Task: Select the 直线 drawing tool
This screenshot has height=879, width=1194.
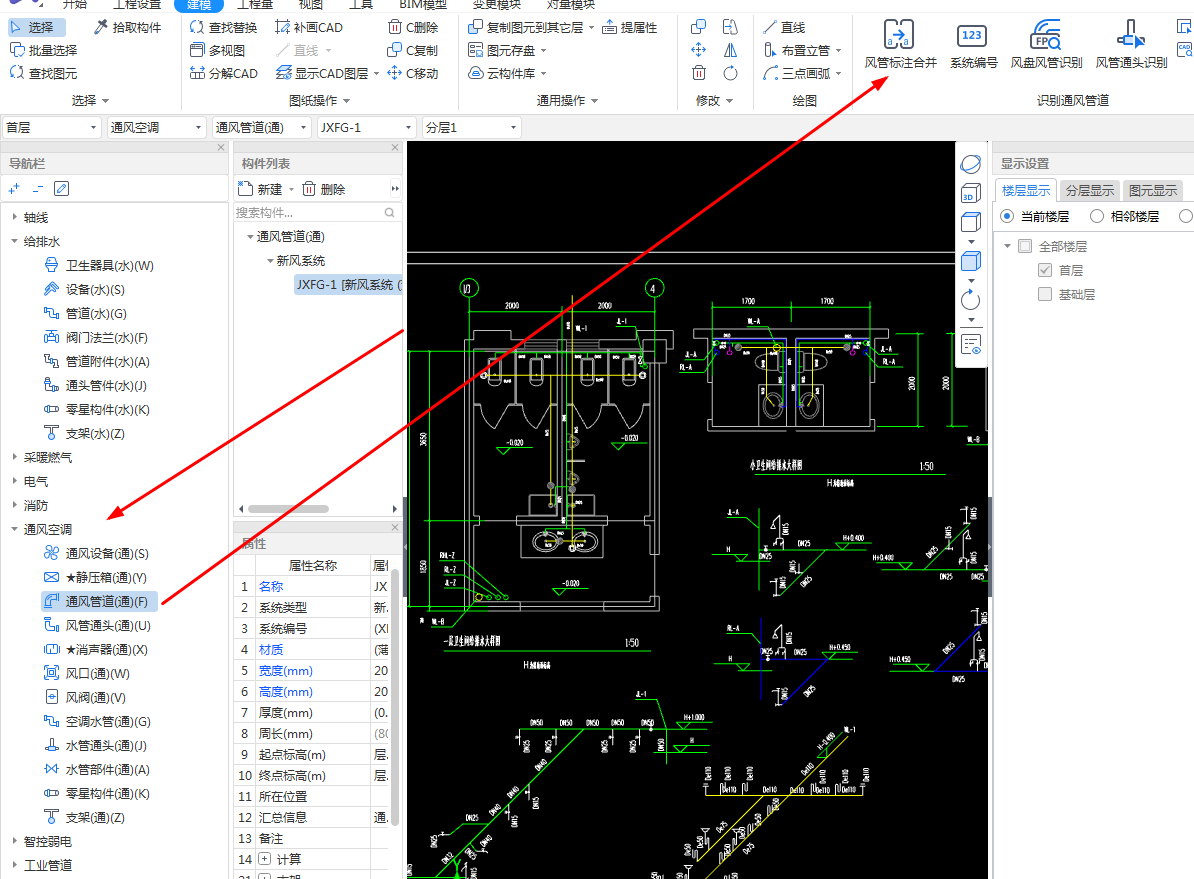Action: click(x=784, y=27)
